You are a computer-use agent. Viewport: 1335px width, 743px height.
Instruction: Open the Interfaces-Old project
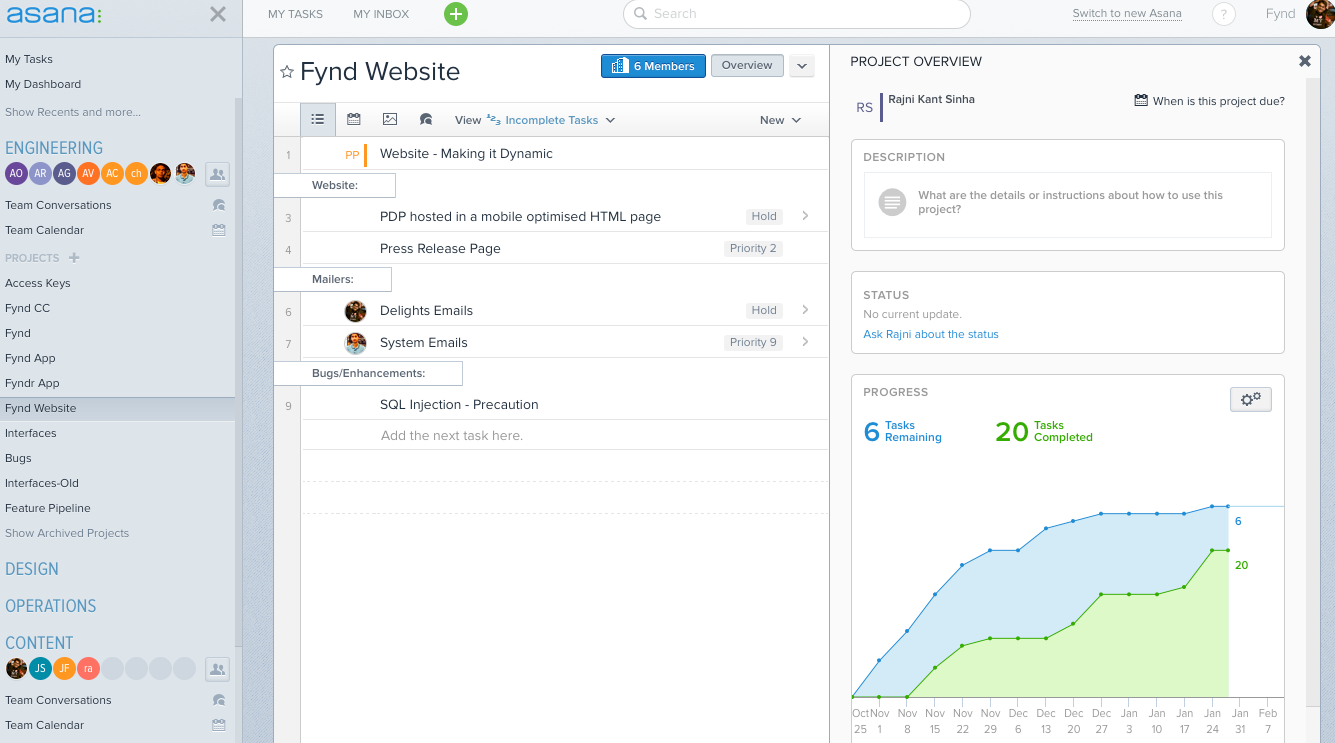(x=42, y=483)
